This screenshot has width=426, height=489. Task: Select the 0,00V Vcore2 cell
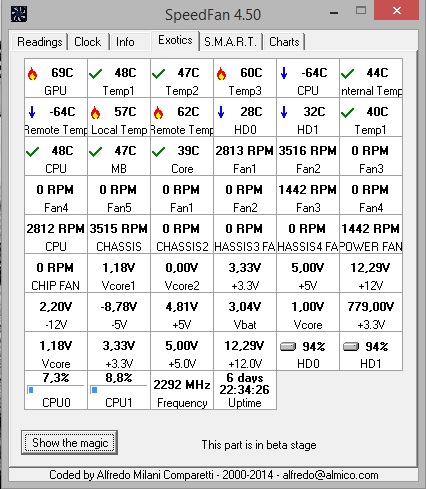pos(182,273)
